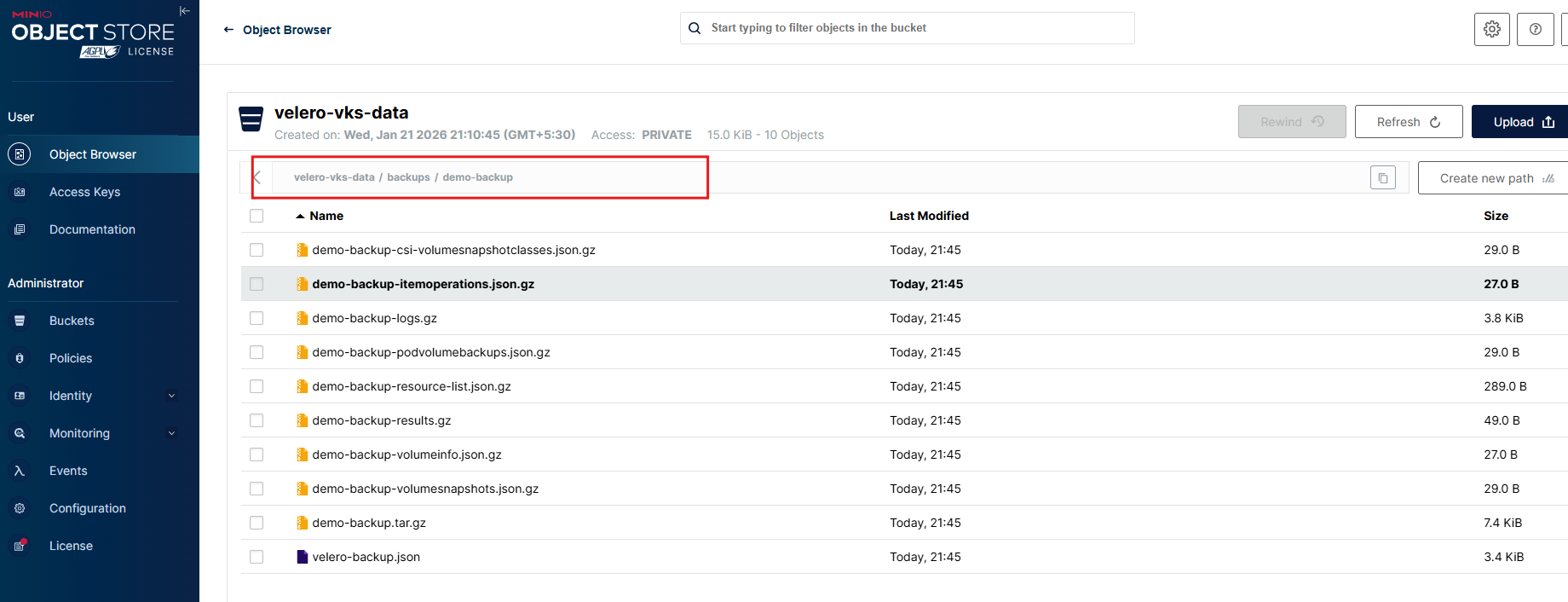Go back with the breadcrumb back chevron

[257, 177]
